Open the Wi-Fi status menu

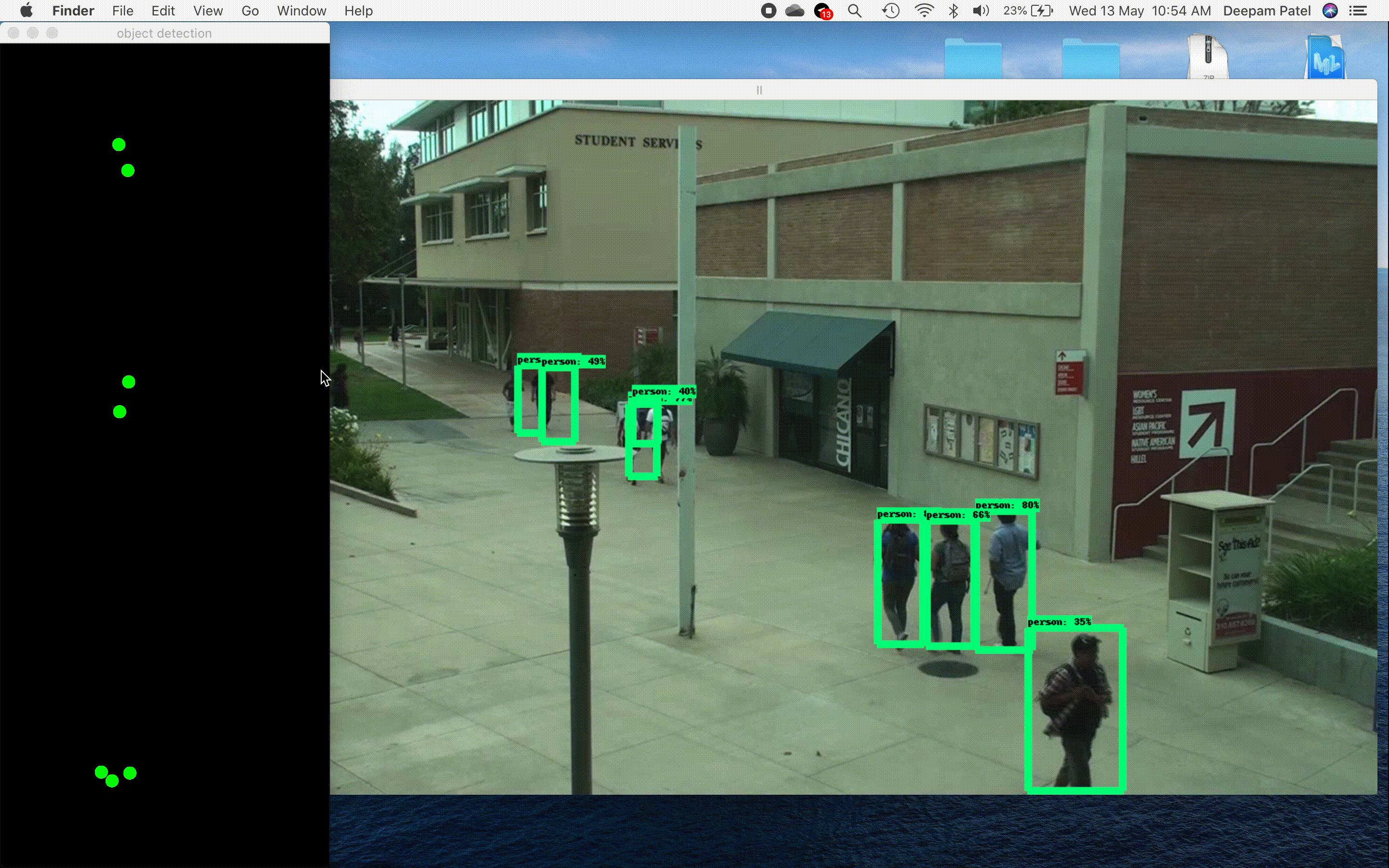[x=924, y=11]
